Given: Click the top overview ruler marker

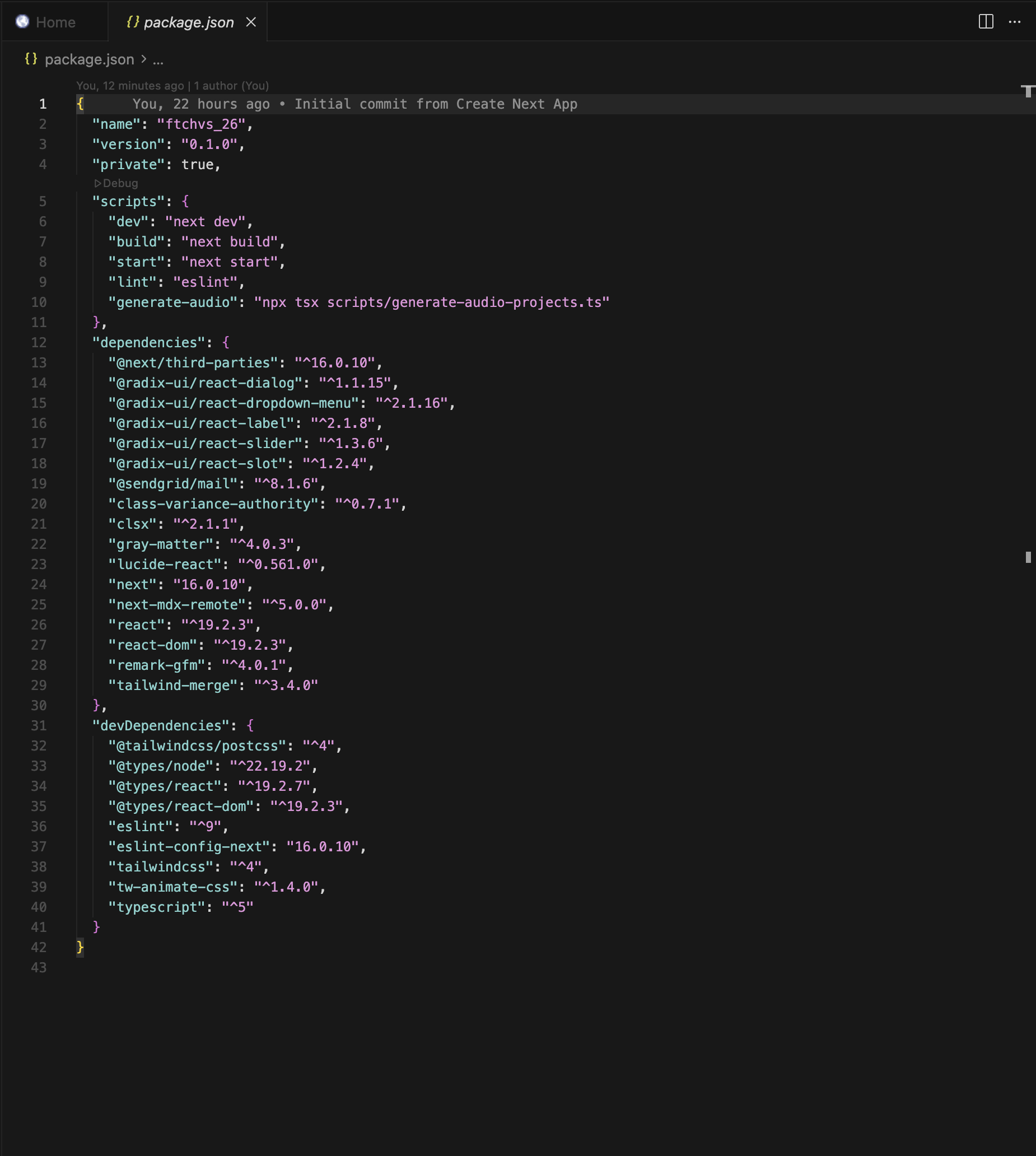Looking at the screenshot, I should 1028,91.
